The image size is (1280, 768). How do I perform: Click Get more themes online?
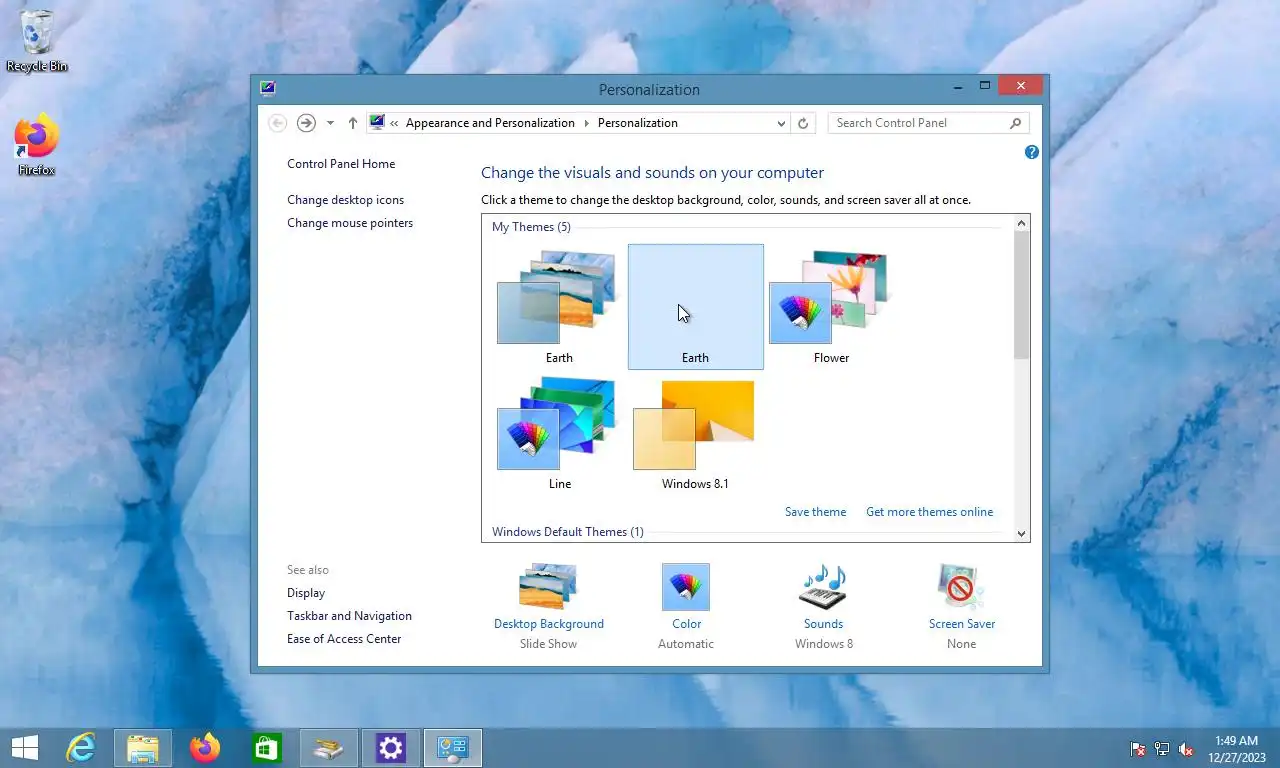coord(930,512)
